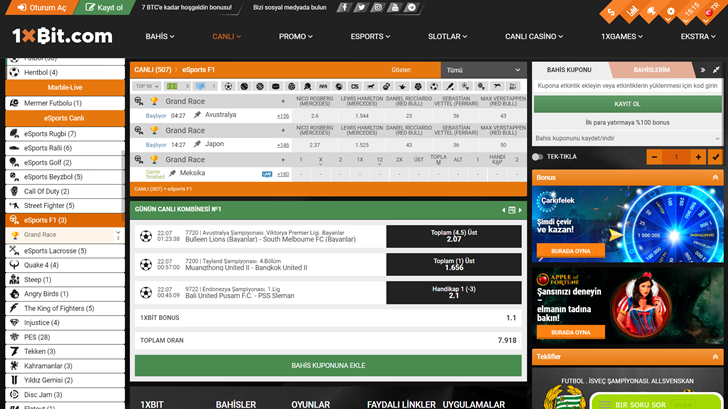Click the coupon code input field
728x409 pixels.
tap(627, 85)
